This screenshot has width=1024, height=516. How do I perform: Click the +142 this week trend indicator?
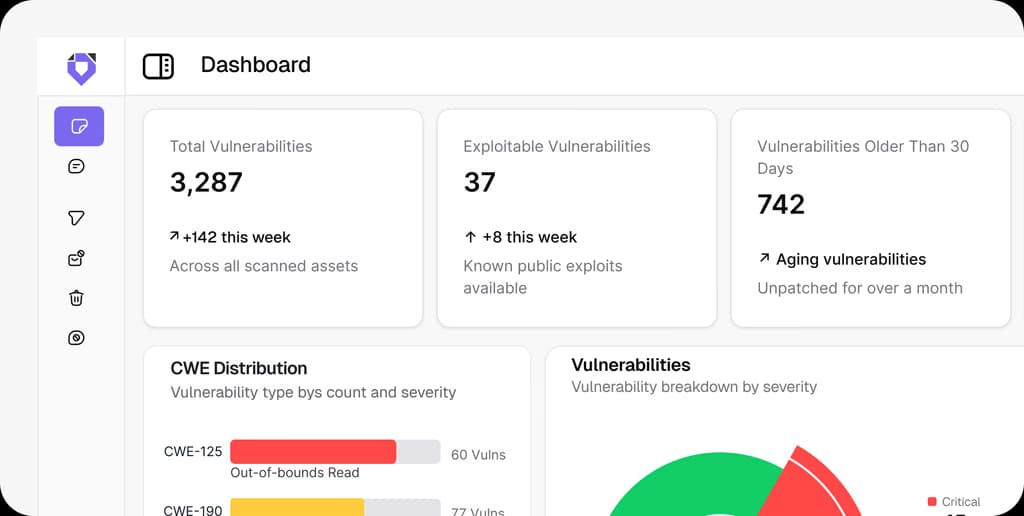pyautogui.click(x=231, y=237)
